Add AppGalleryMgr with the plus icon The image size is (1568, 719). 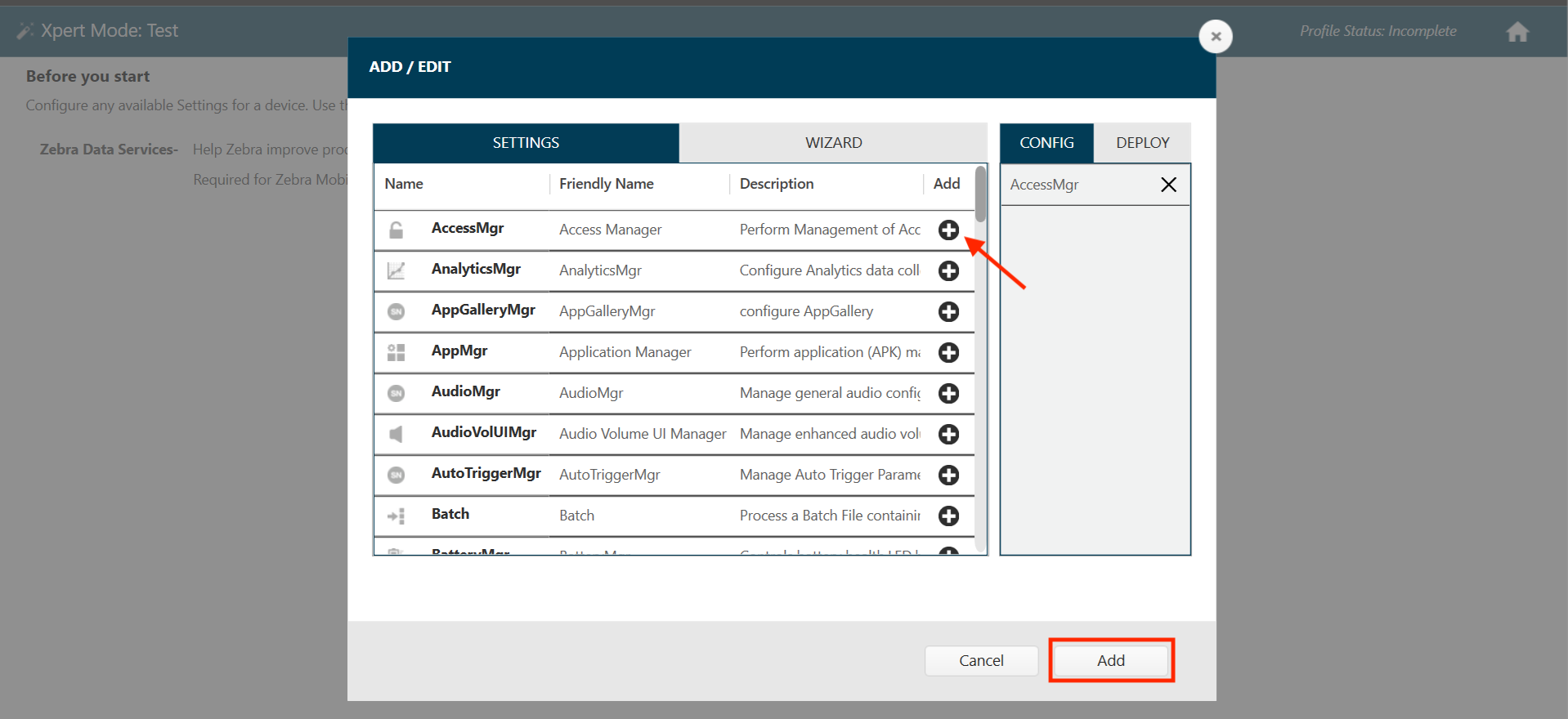pyautogui.click(x=948, y=312)
